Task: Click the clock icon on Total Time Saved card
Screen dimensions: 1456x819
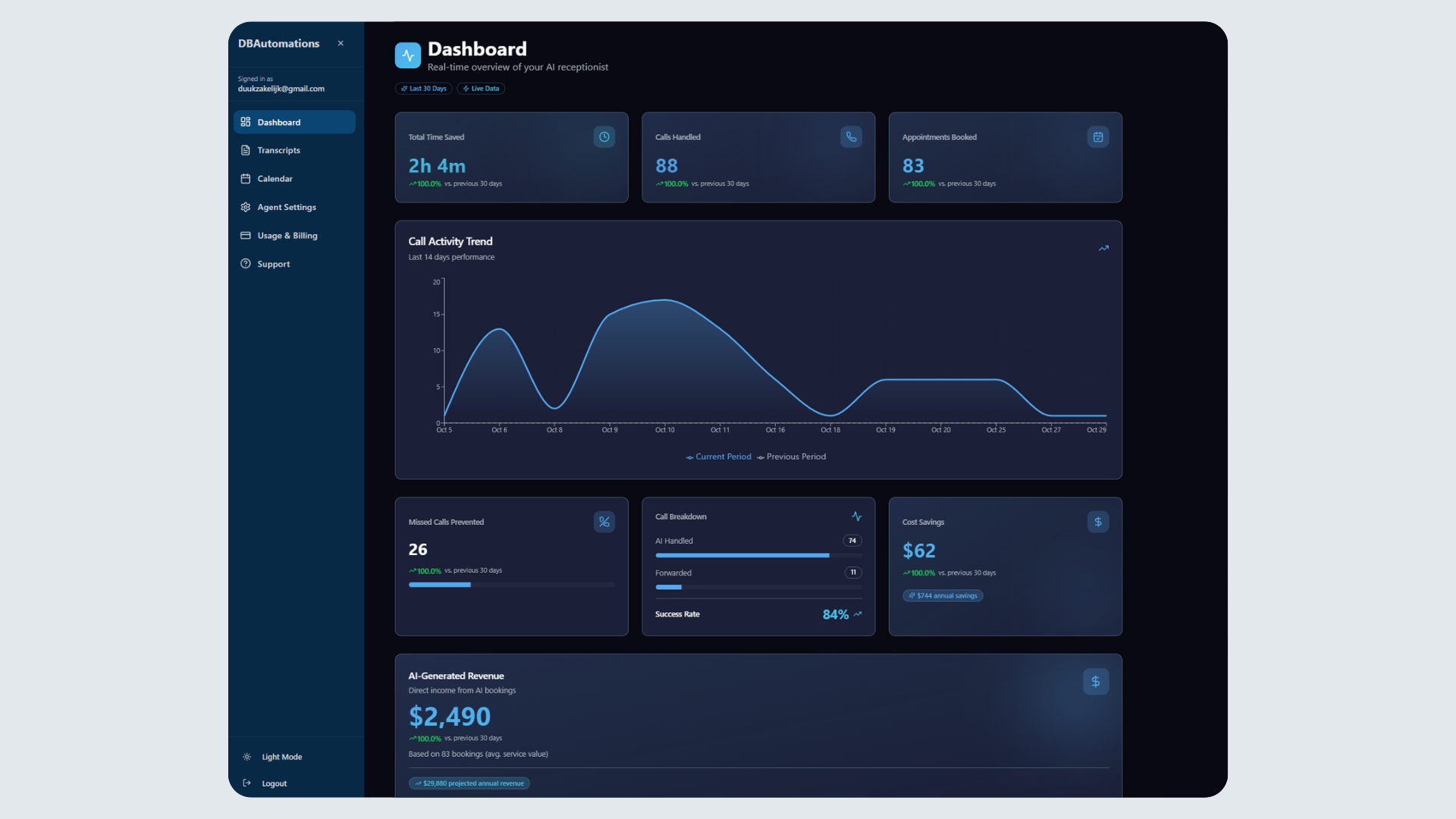Action: [x=604, y=137]
